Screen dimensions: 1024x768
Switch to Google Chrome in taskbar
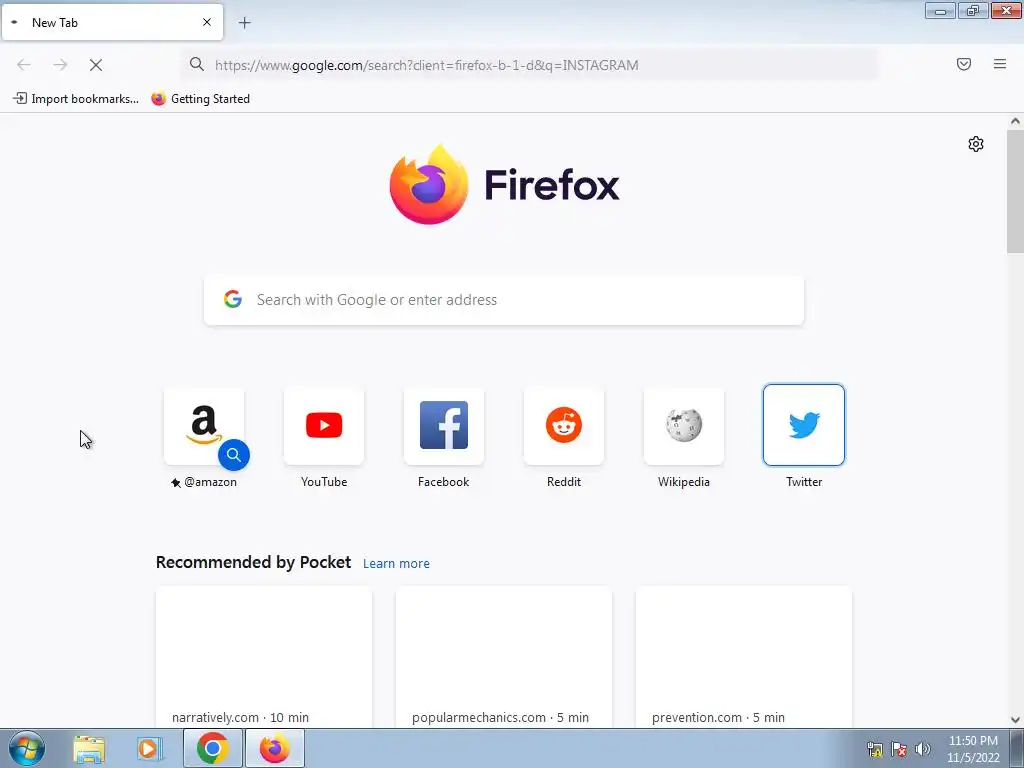click(x=212, y=748)
